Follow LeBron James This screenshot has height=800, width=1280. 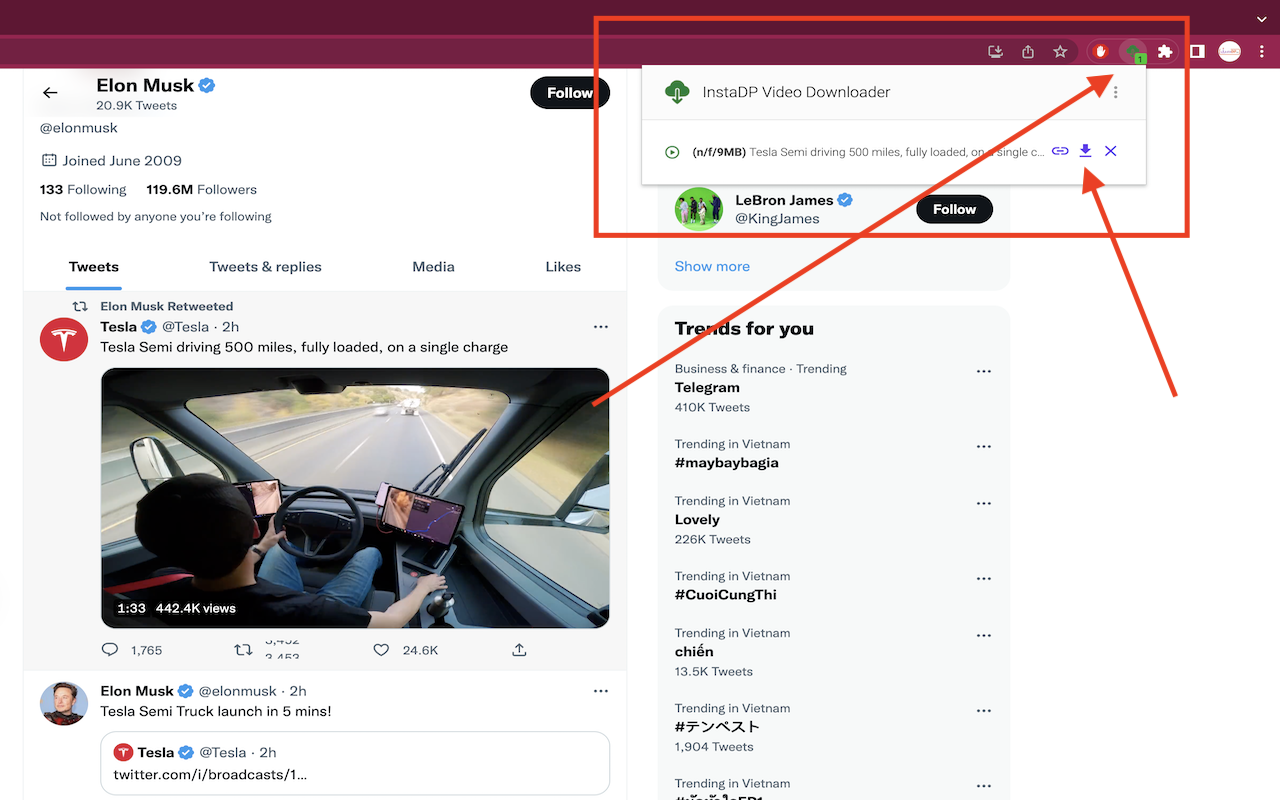click(x=954, y=209)
